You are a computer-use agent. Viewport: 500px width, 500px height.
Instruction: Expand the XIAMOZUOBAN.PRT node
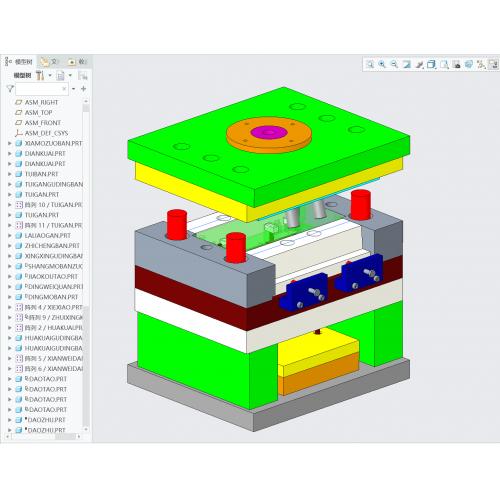[10, 143]
